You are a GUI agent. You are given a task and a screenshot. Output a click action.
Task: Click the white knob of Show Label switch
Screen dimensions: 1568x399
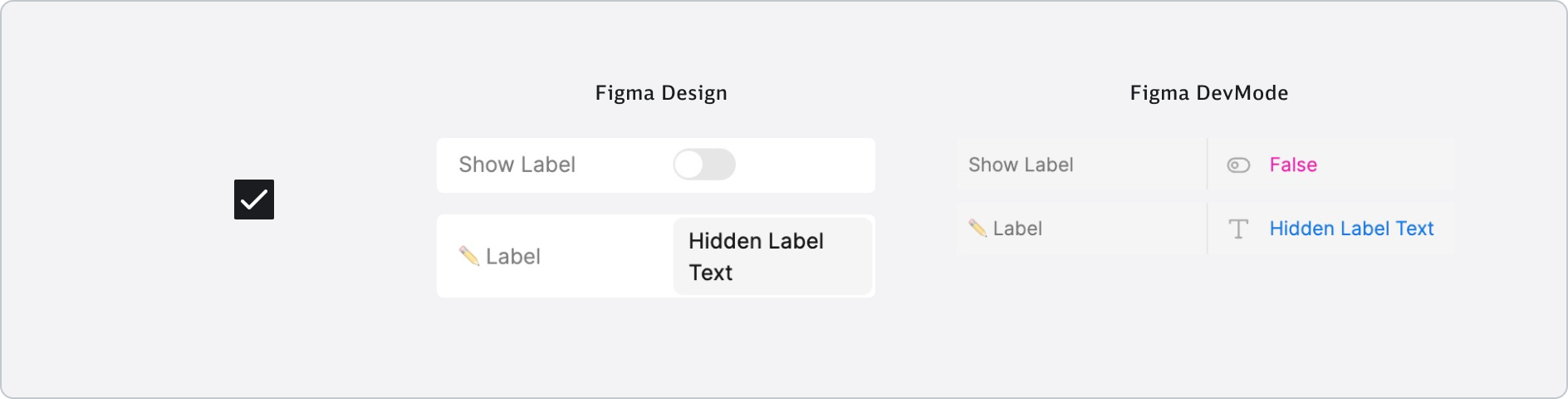point(688,165)
